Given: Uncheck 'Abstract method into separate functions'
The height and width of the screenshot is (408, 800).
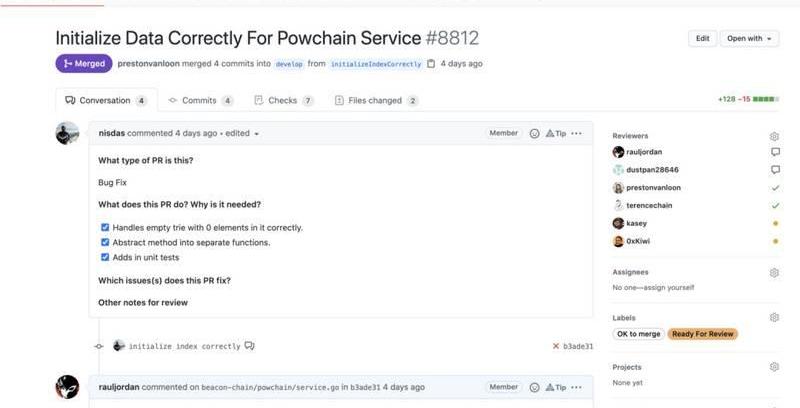Looking at the screenshot, I should pyautogui.click(x=105, y=242).
